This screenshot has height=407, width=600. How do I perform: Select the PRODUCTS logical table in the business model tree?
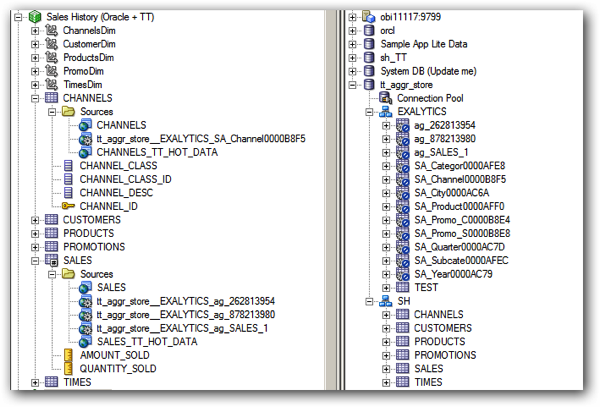click(88, 233)
